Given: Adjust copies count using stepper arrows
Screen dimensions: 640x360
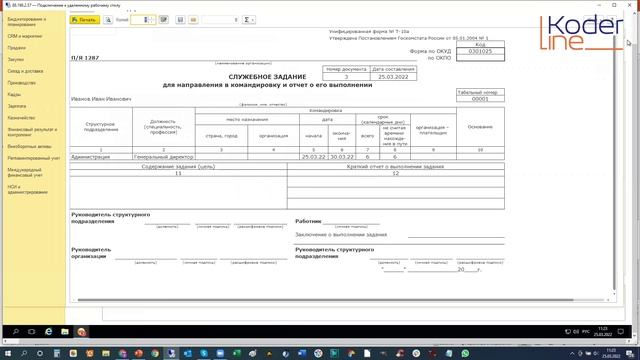Looking at the screenshot, I should click(151, 20).
